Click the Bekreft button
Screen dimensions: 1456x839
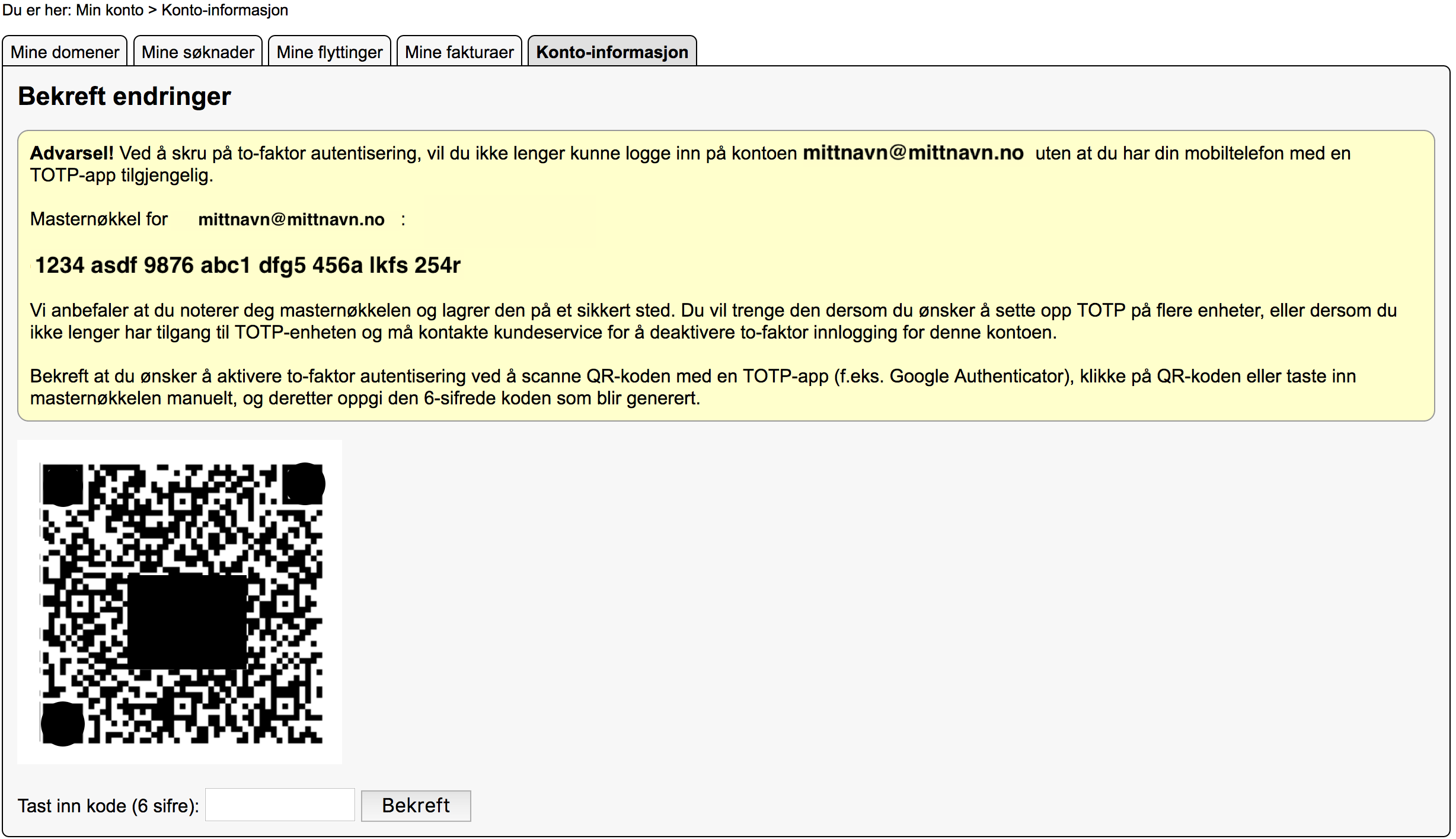pos(416,806)
